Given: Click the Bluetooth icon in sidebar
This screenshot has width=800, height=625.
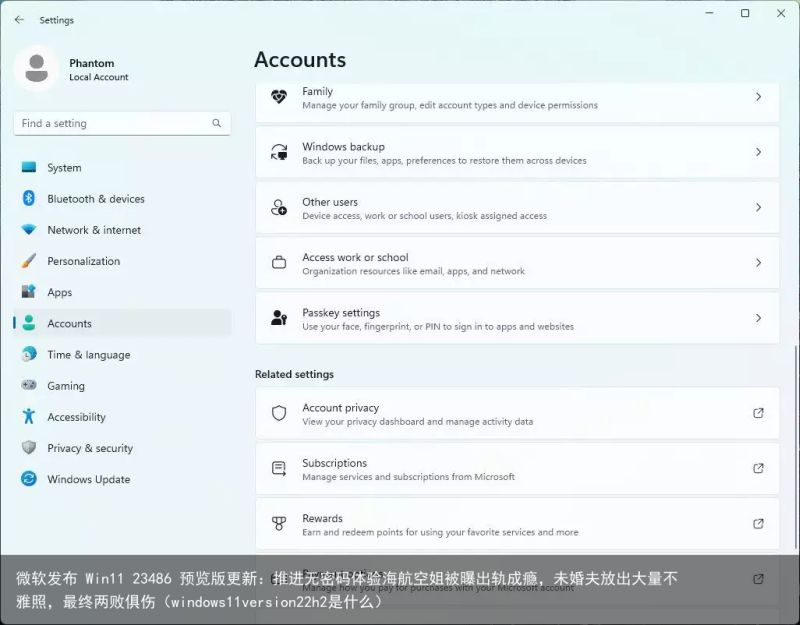Looking at the screenshot, I should [x=29, y=198].
